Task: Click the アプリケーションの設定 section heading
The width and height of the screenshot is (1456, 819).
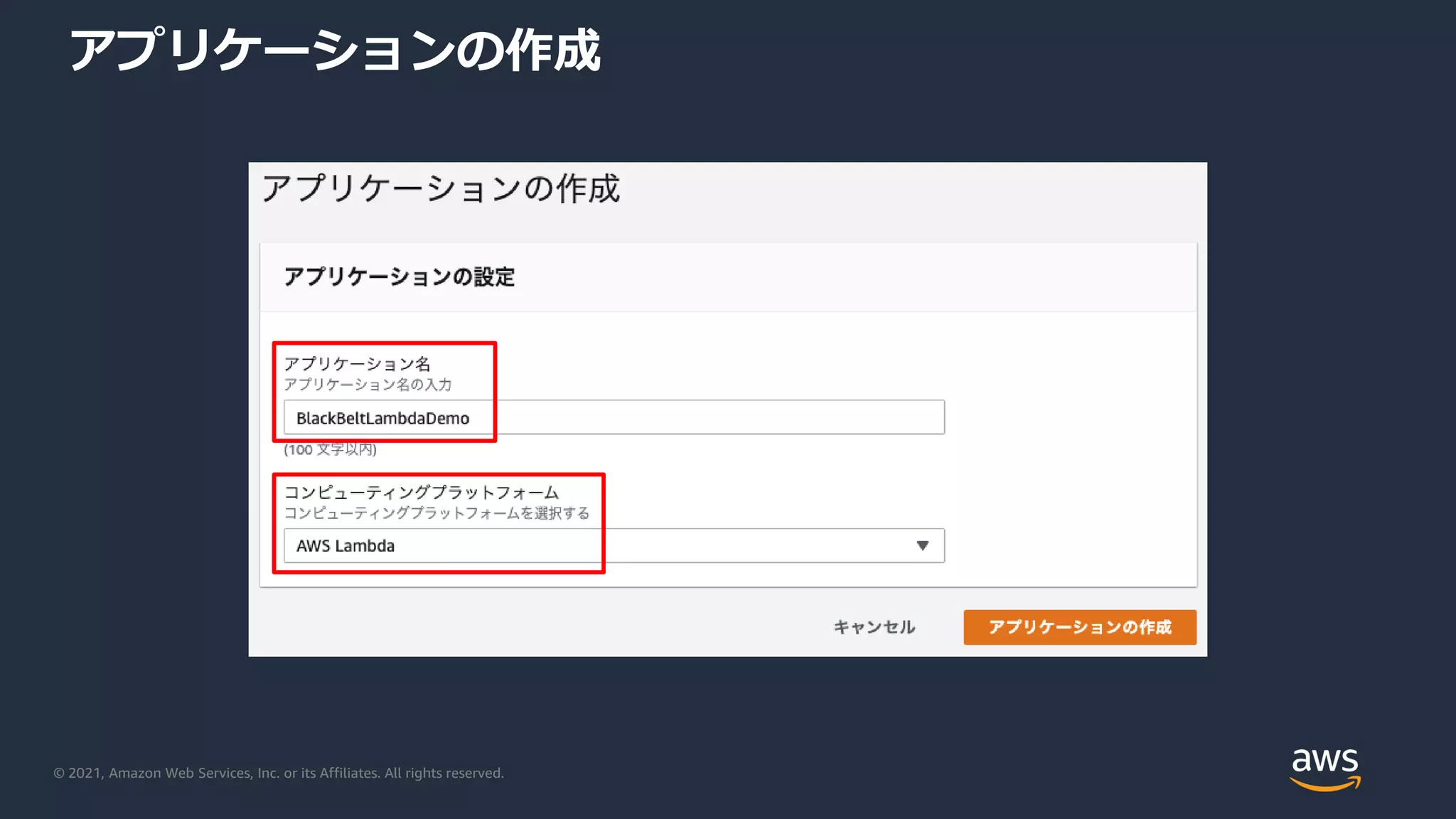Action: pos(400,277)
